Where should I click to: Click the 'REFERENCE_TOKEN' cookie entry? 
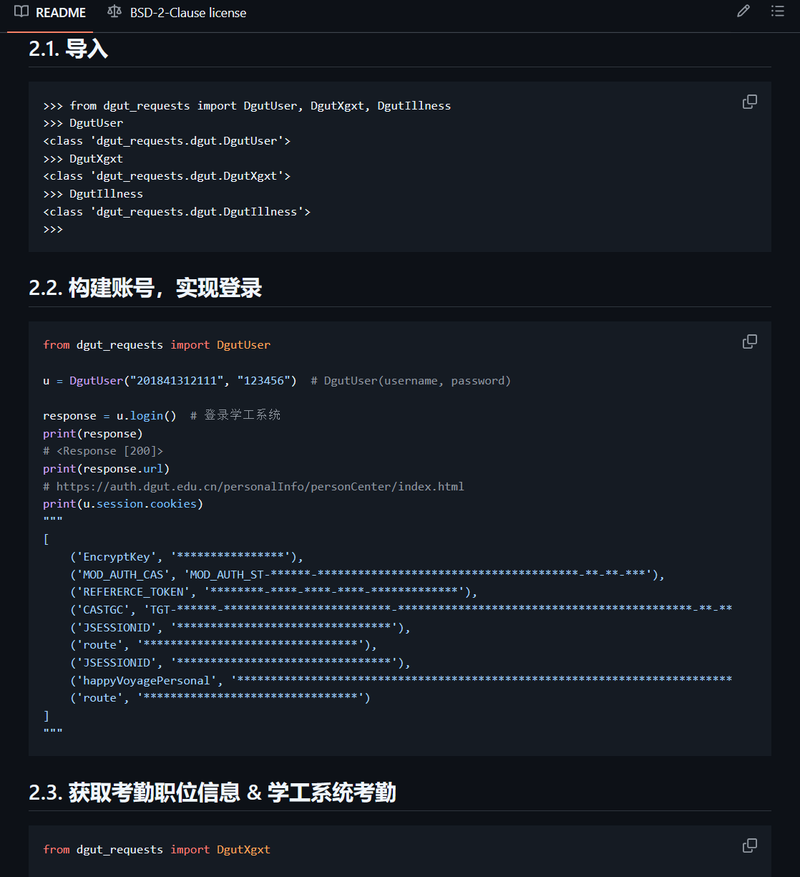click(133, 592)
